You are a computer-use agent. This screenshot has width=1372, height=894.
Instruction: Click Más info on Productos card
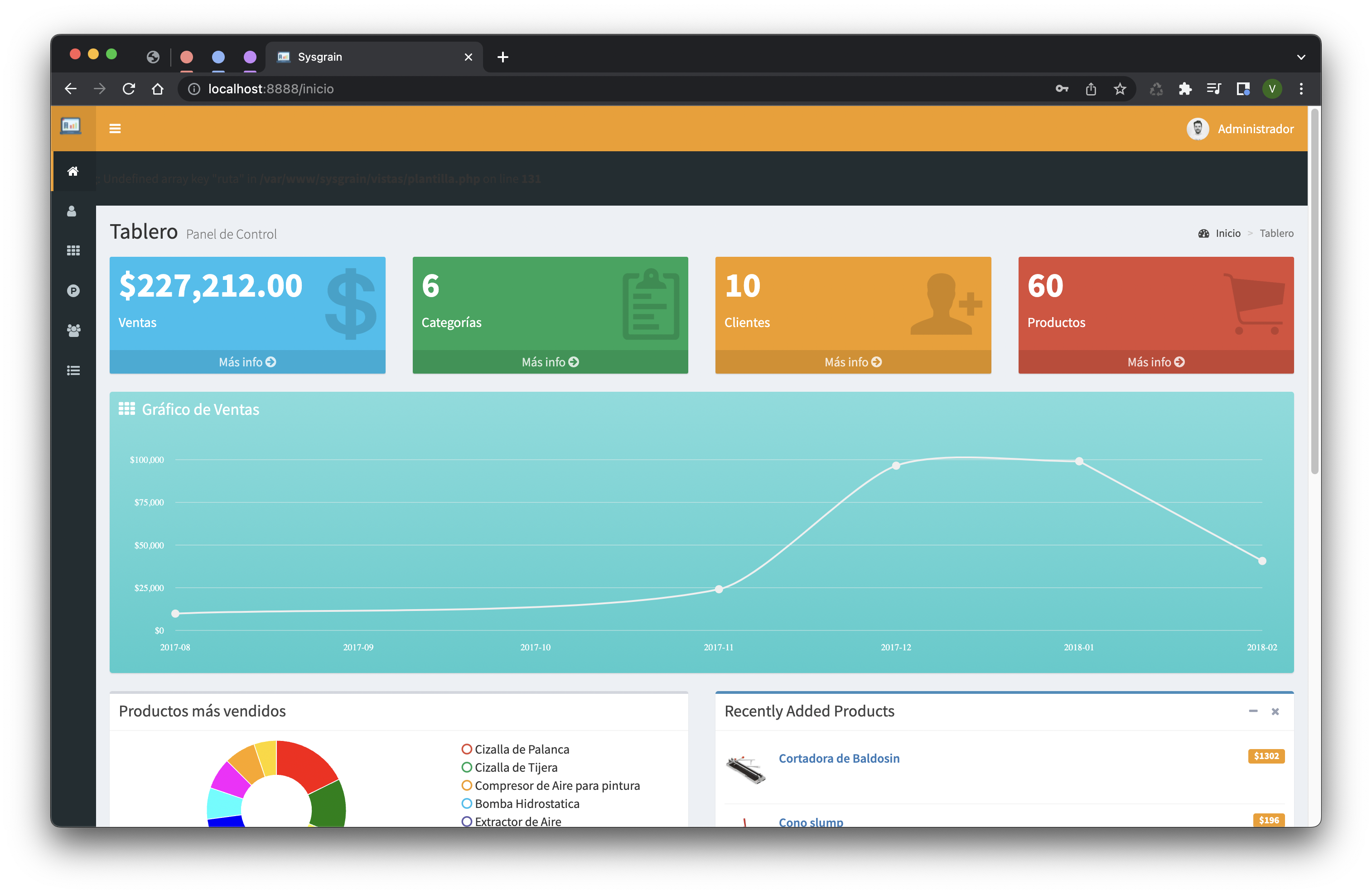(x=1155, y=362)
